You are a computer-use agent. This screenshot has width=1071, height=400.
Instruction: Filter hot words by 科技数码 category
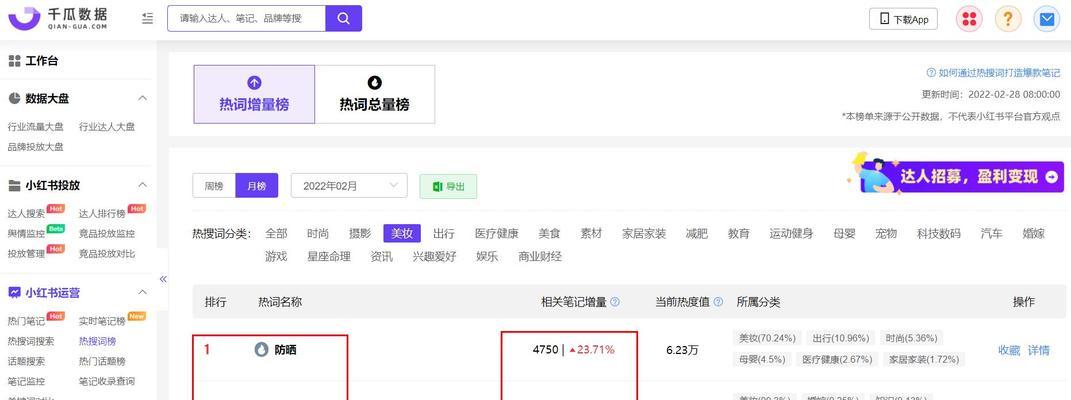(938, 233)
